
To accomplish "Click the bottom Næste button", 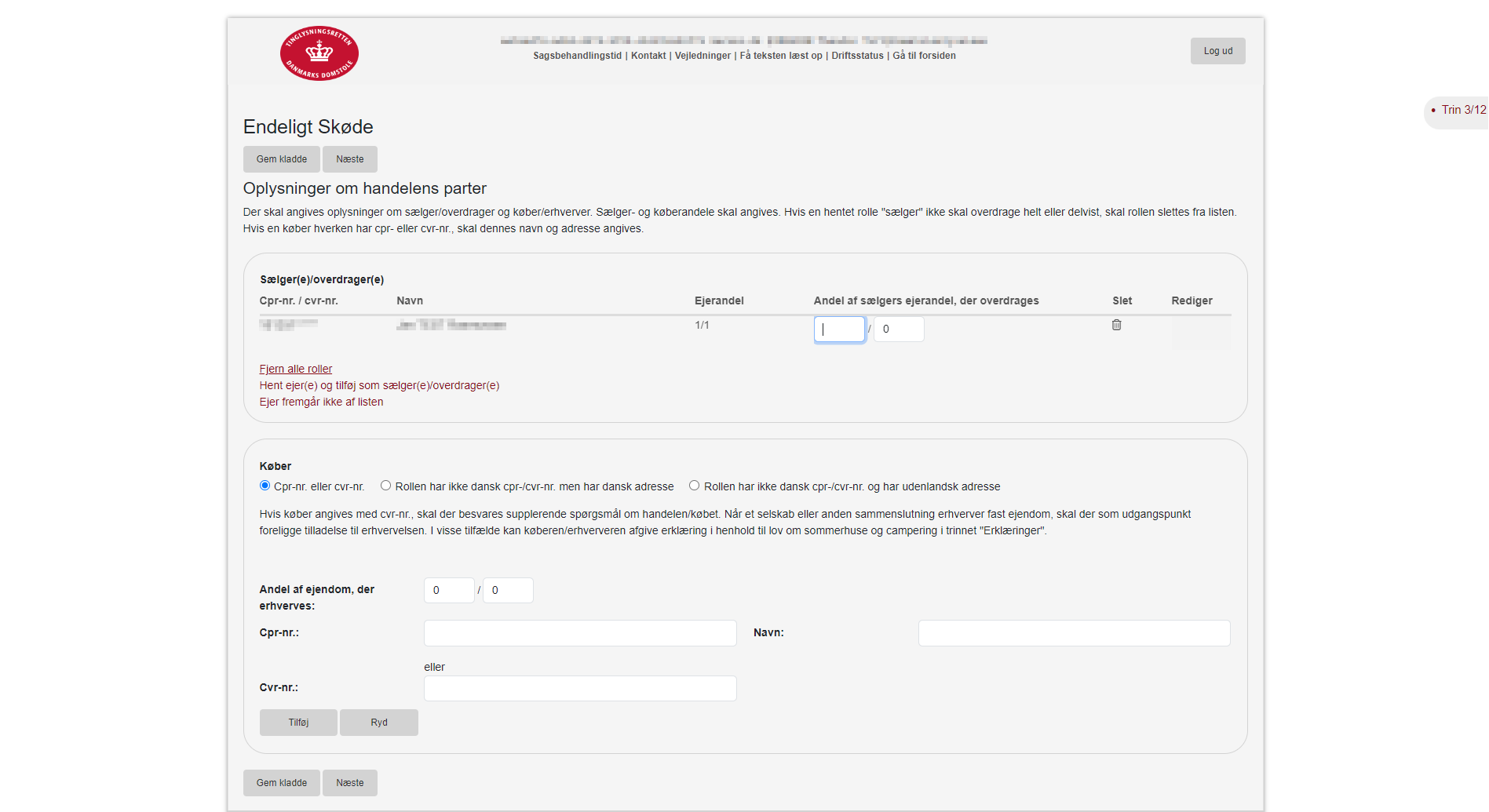I will pyautogui.click(x=349, y=783).
